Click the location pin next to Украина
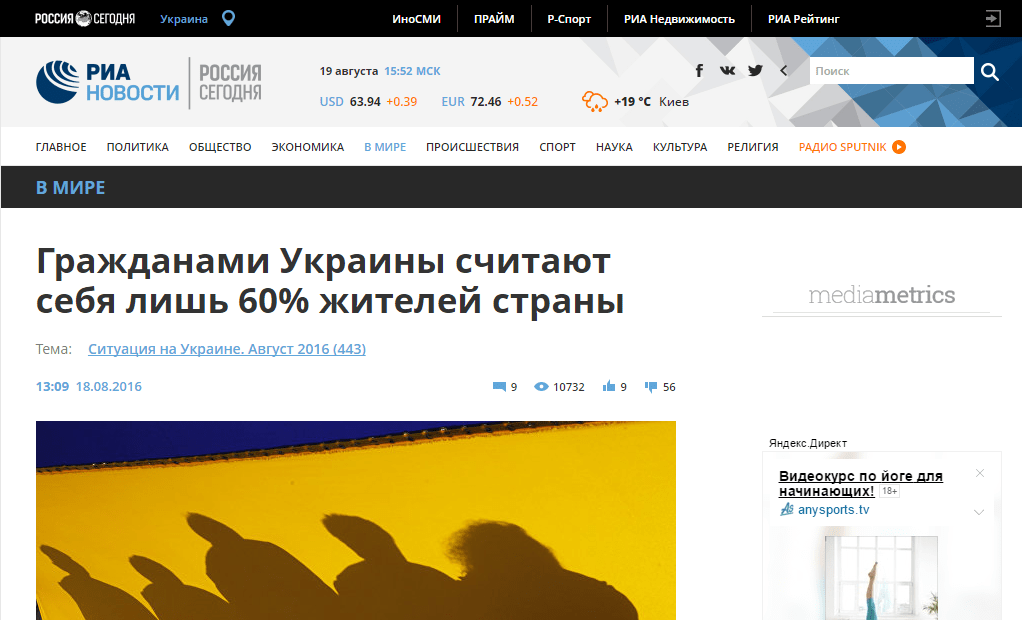 click(228, 18)
